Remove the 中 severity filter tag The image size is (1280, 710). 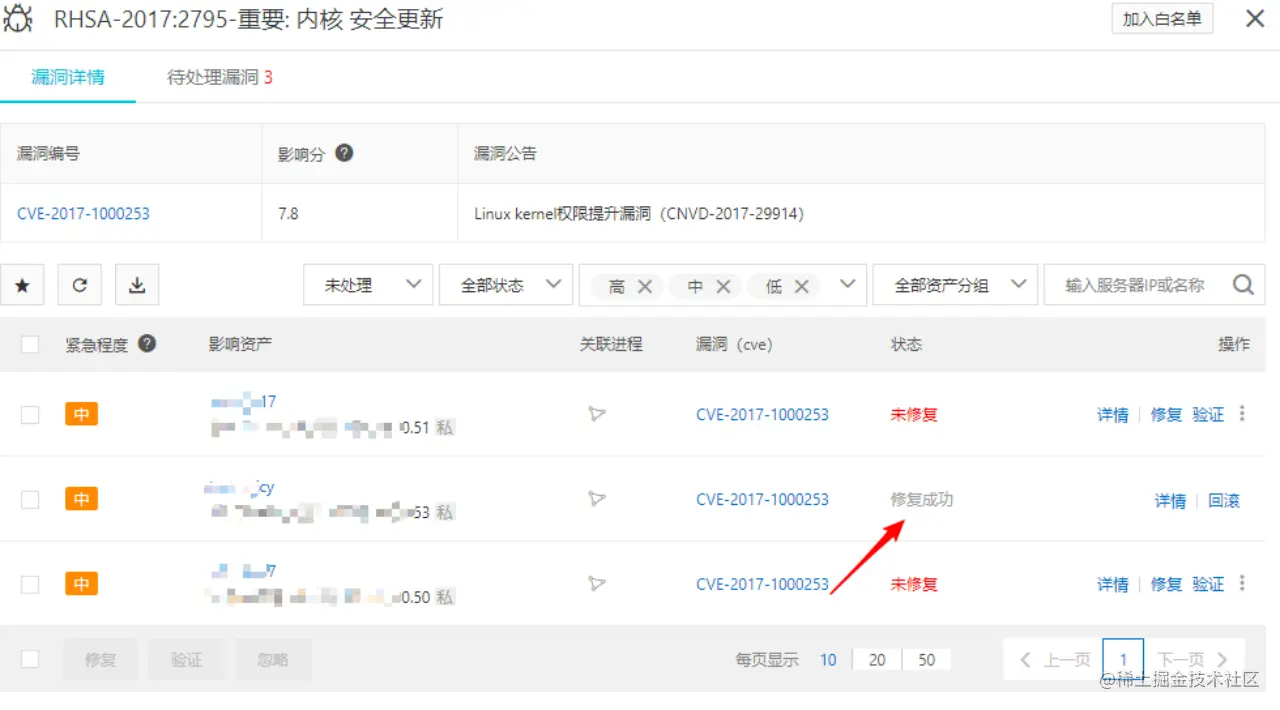coord(723,286)
